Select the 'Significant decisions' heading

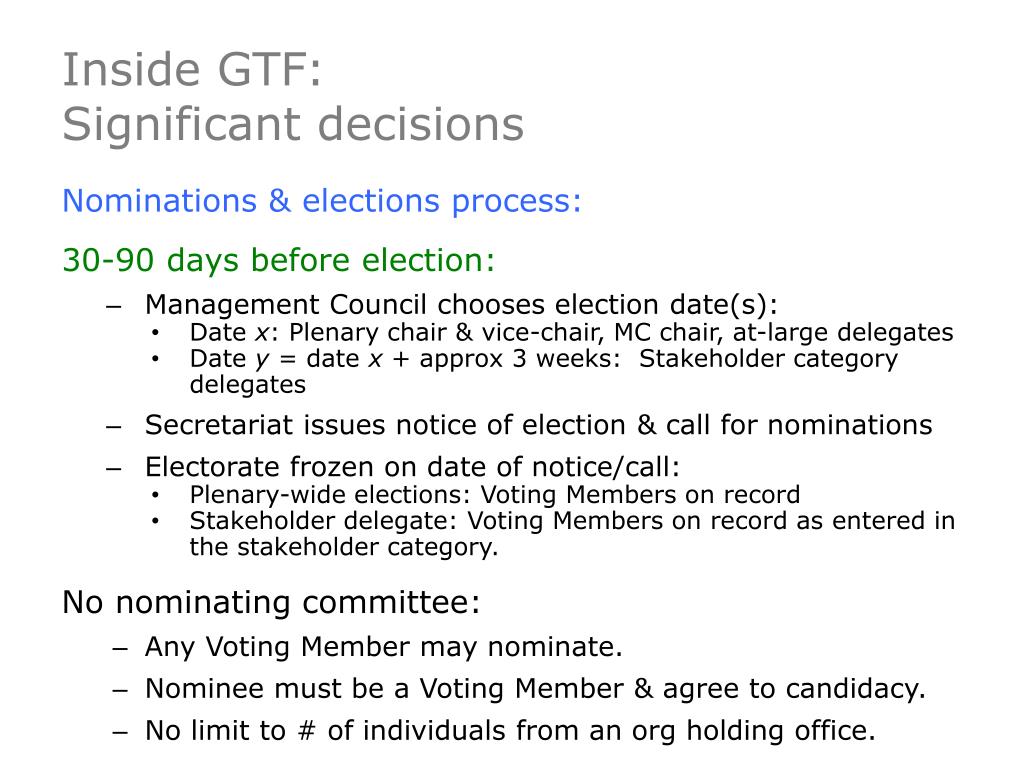click(293, 124)
